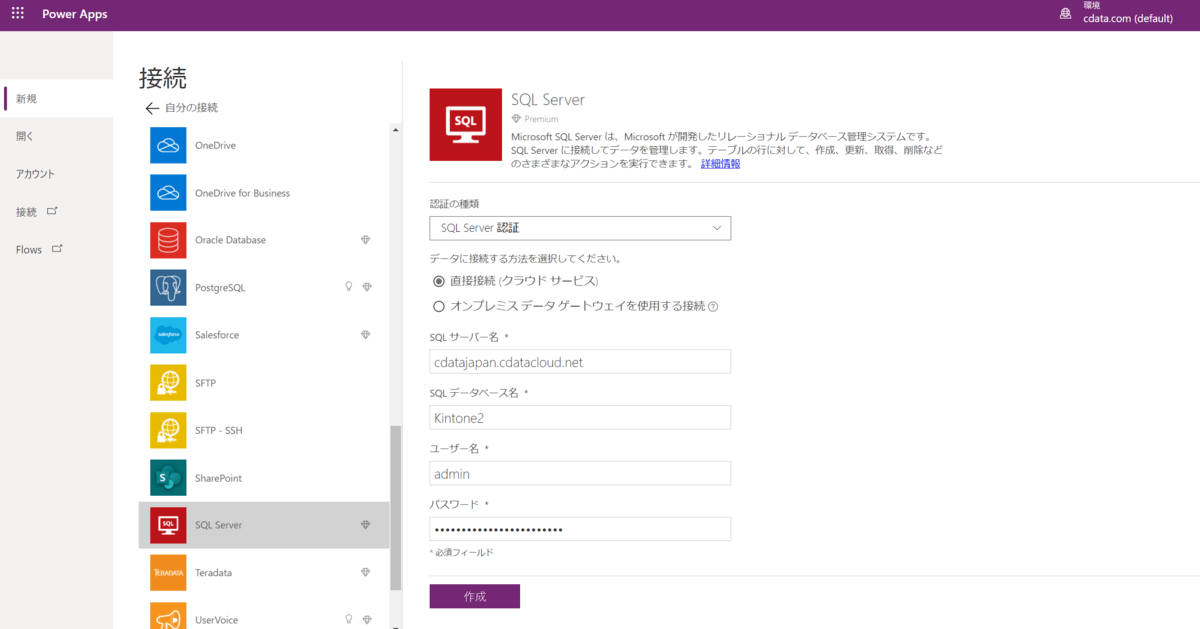This screenshot has height=629, width=1200.
Task: Click the premium diamond beside Oracle Database
Action: tap(366, 240)
